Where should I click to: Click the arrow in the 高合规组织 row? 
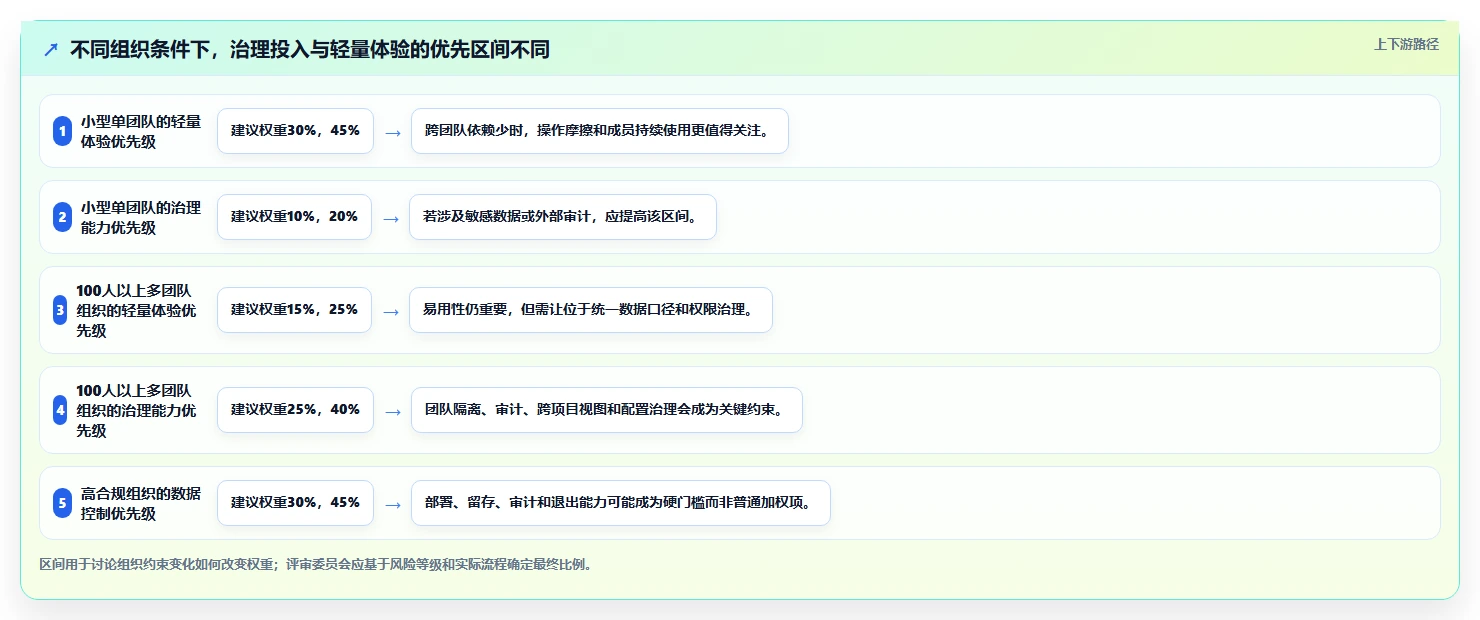click(x=393, y=504)
